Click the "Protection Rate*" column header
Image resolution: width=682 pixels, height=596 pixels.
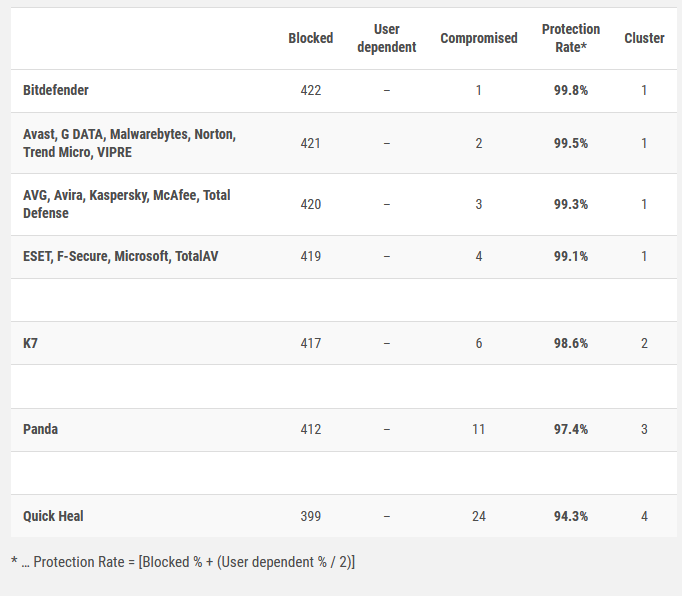[x=571, y=38]
